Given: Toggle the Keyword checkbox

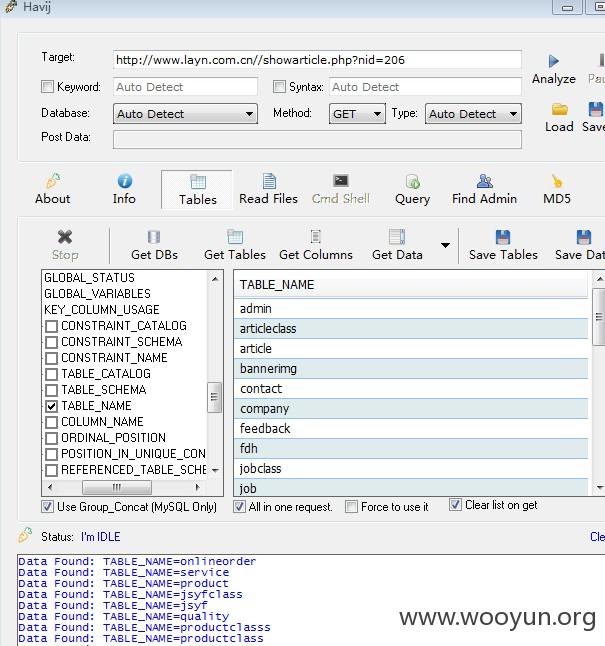Looking at the screenshot, I should [47, 87].
